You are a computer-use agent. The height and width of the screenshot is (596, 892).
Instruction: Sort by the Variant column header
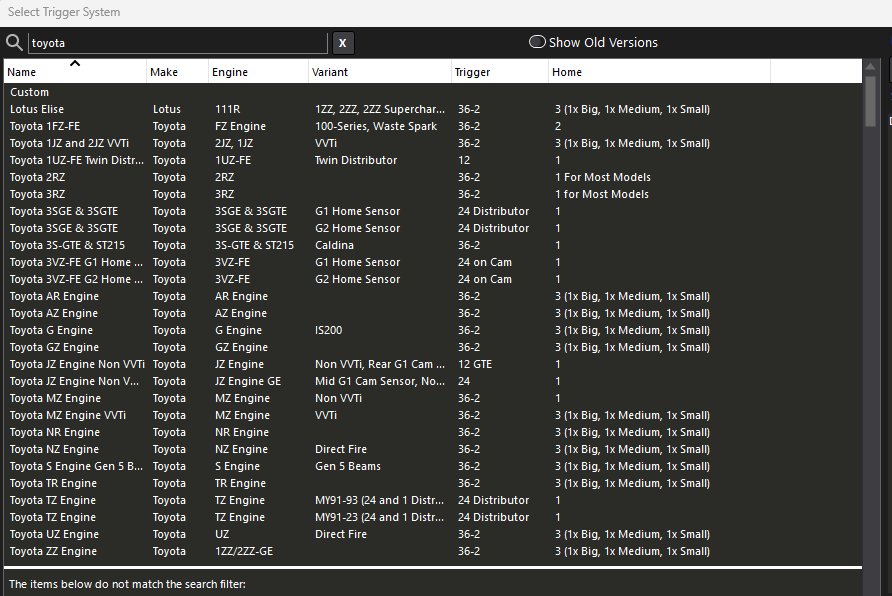tap(379, 72)
